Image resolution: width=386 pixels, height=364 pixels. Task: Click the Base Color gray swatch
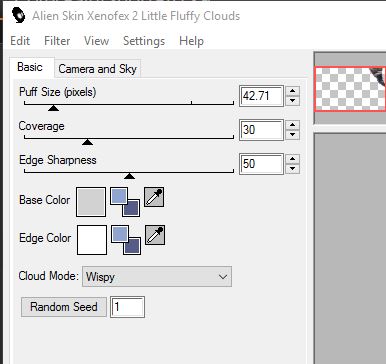[x=91, y=202]
